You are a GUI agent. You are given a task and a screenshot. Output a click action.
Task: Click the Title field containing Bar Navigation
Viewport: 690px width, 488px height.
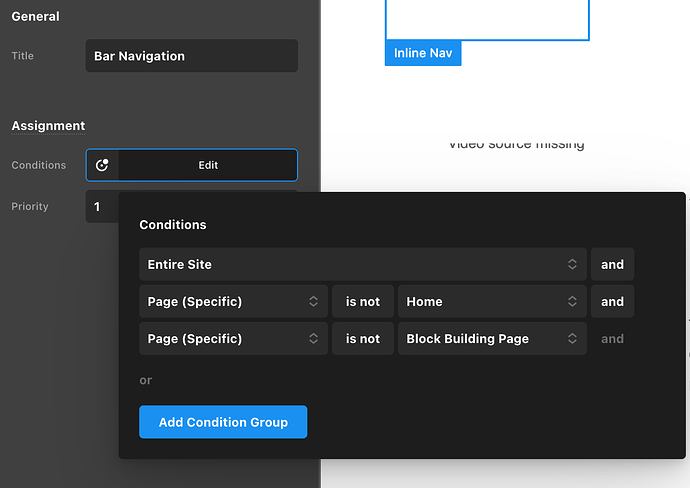191,56
